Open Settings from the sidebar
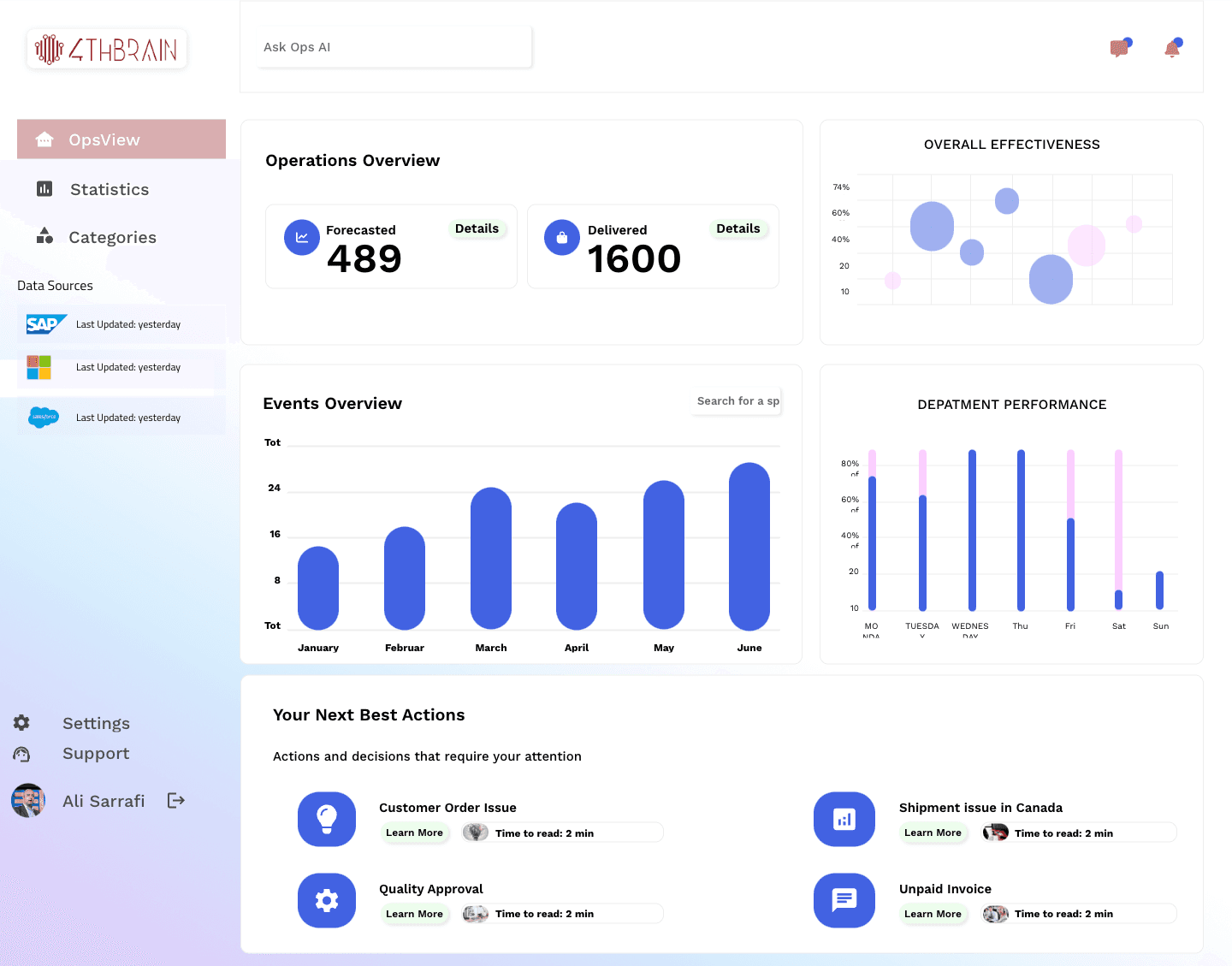The width and height of the screenshot is (1232, 966). coord(96,723)
